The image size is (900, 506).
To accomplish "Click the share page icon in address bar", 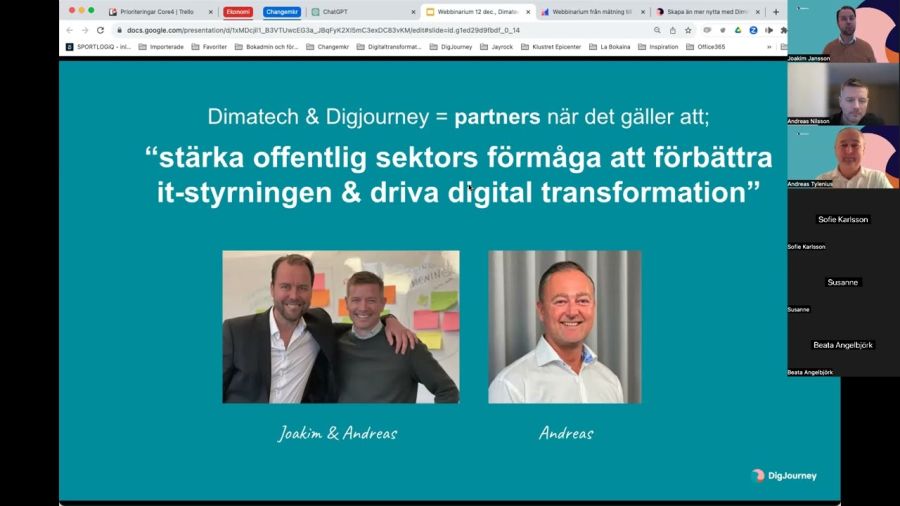I will pyautogui.click(x=673, y=30).
